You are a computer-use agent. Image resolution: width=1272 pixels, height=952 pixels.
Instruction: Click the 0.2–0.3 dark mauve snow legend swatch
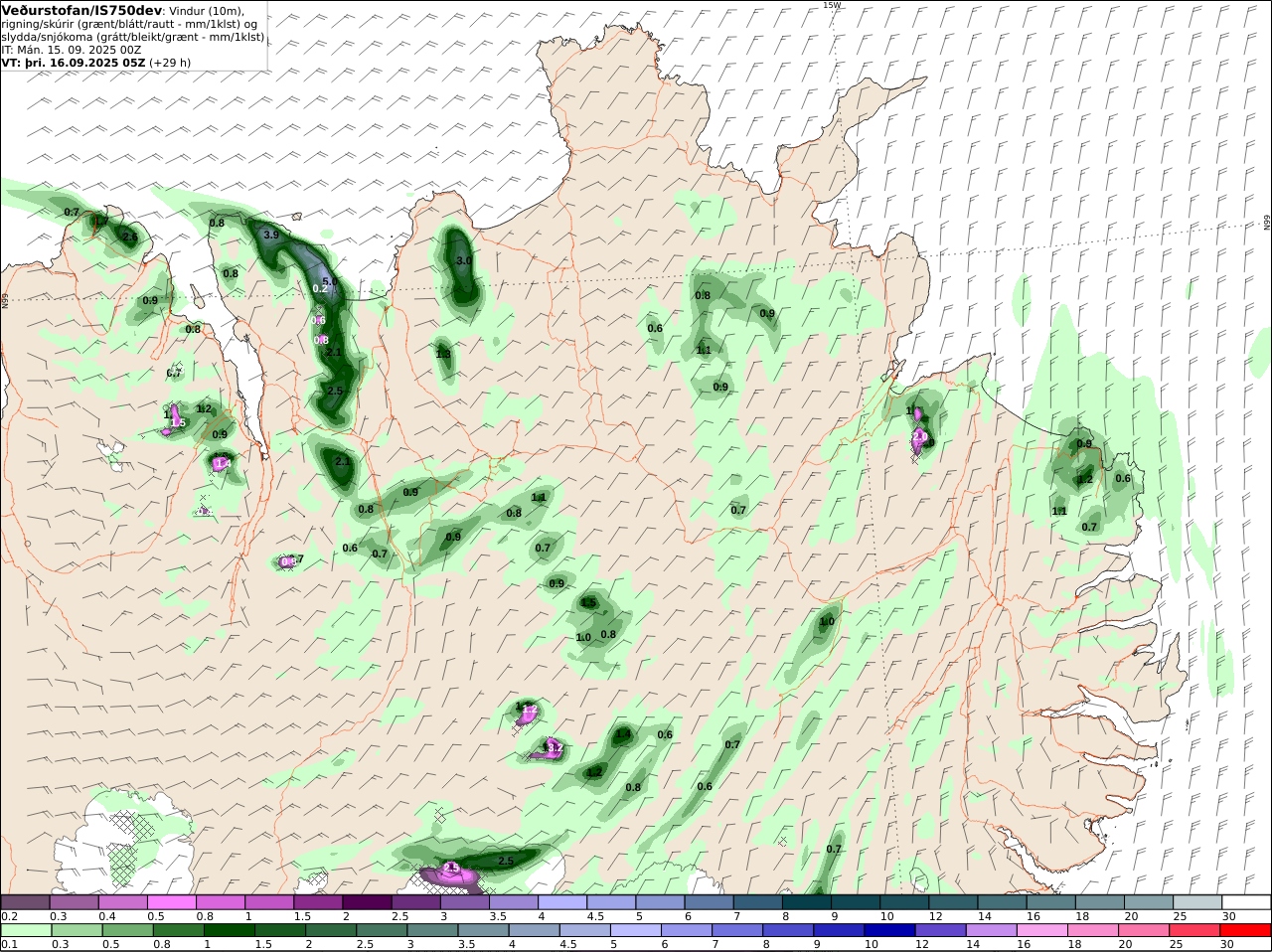[x=25, y=902]
